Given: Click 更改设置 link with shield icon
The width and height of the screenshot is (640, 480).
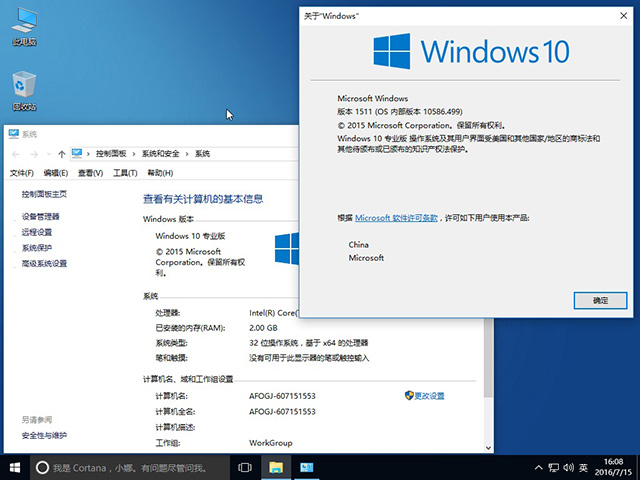Looking at the screenshot, I should (x=424, y=396).
